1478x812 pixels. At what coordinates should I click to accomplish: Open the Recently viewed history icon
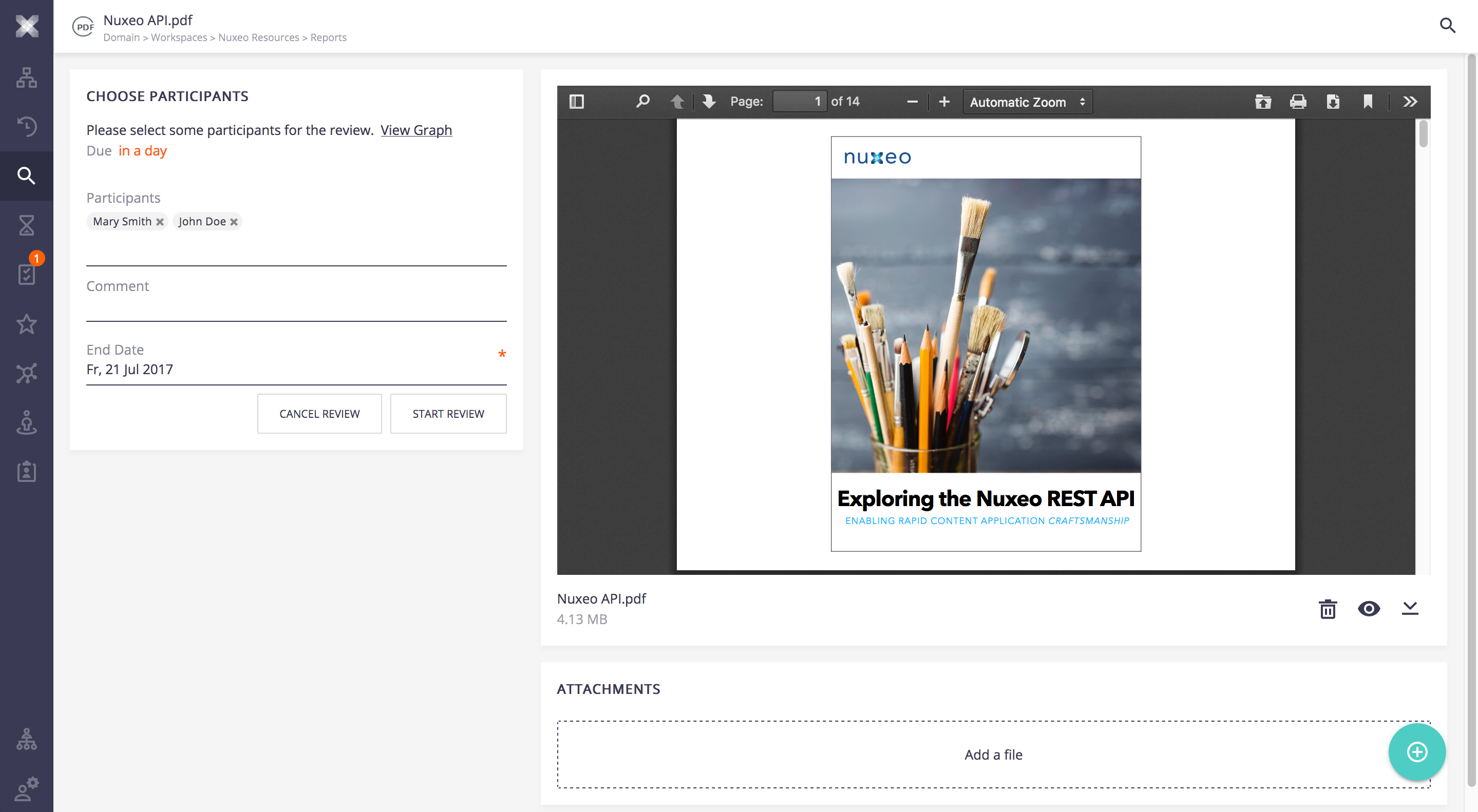[26, 126]
